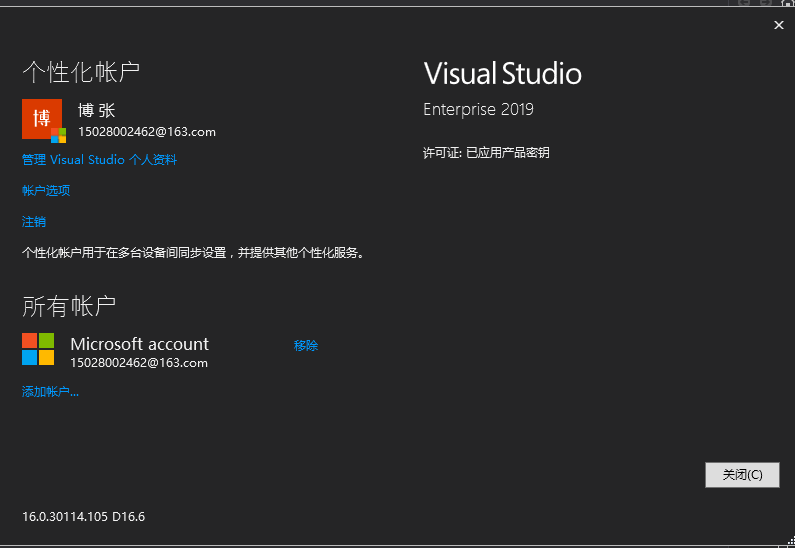Click email under Microsoft account
Screen dimensions: 795x548
139,363
